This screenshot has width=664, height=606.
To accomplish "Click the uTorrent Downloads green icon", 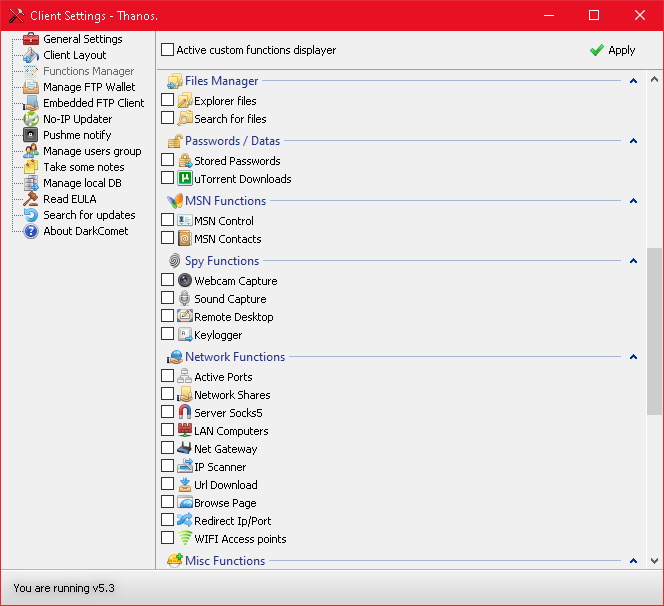I will [185, 179].
